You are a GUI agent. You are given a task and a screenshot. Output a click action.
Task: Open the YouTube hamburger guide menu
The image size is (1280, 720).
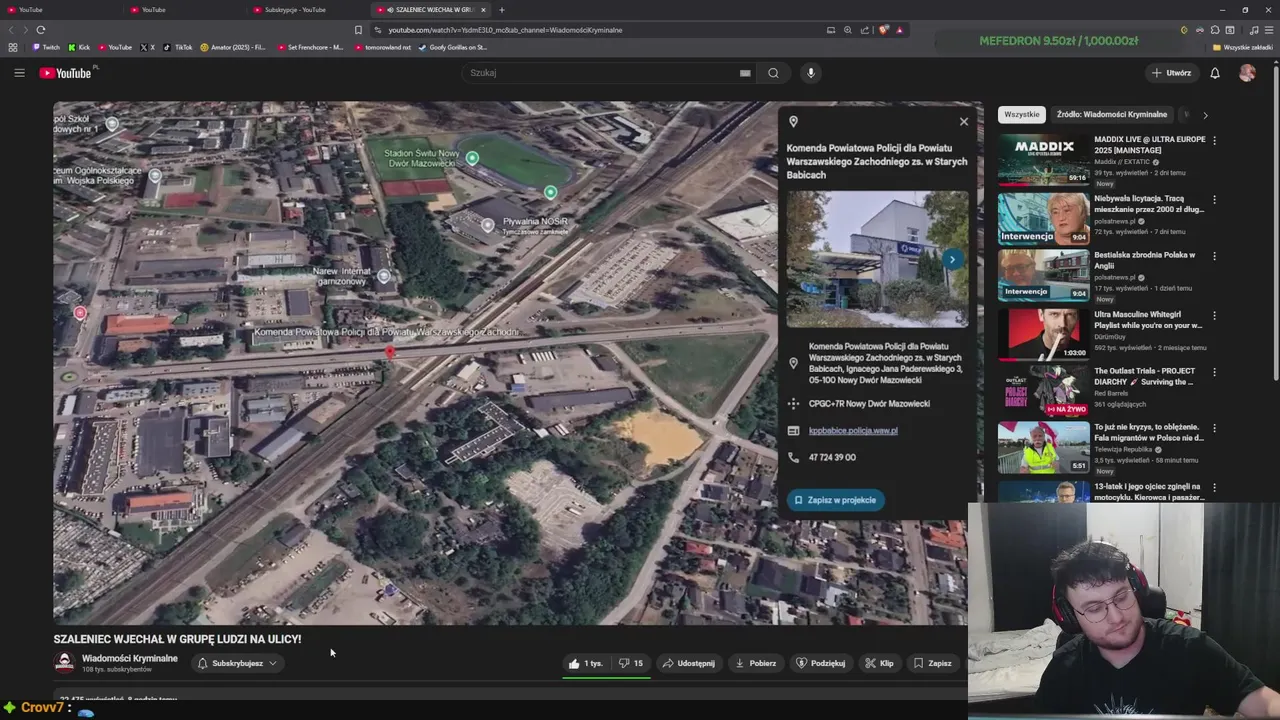point(19,73)
